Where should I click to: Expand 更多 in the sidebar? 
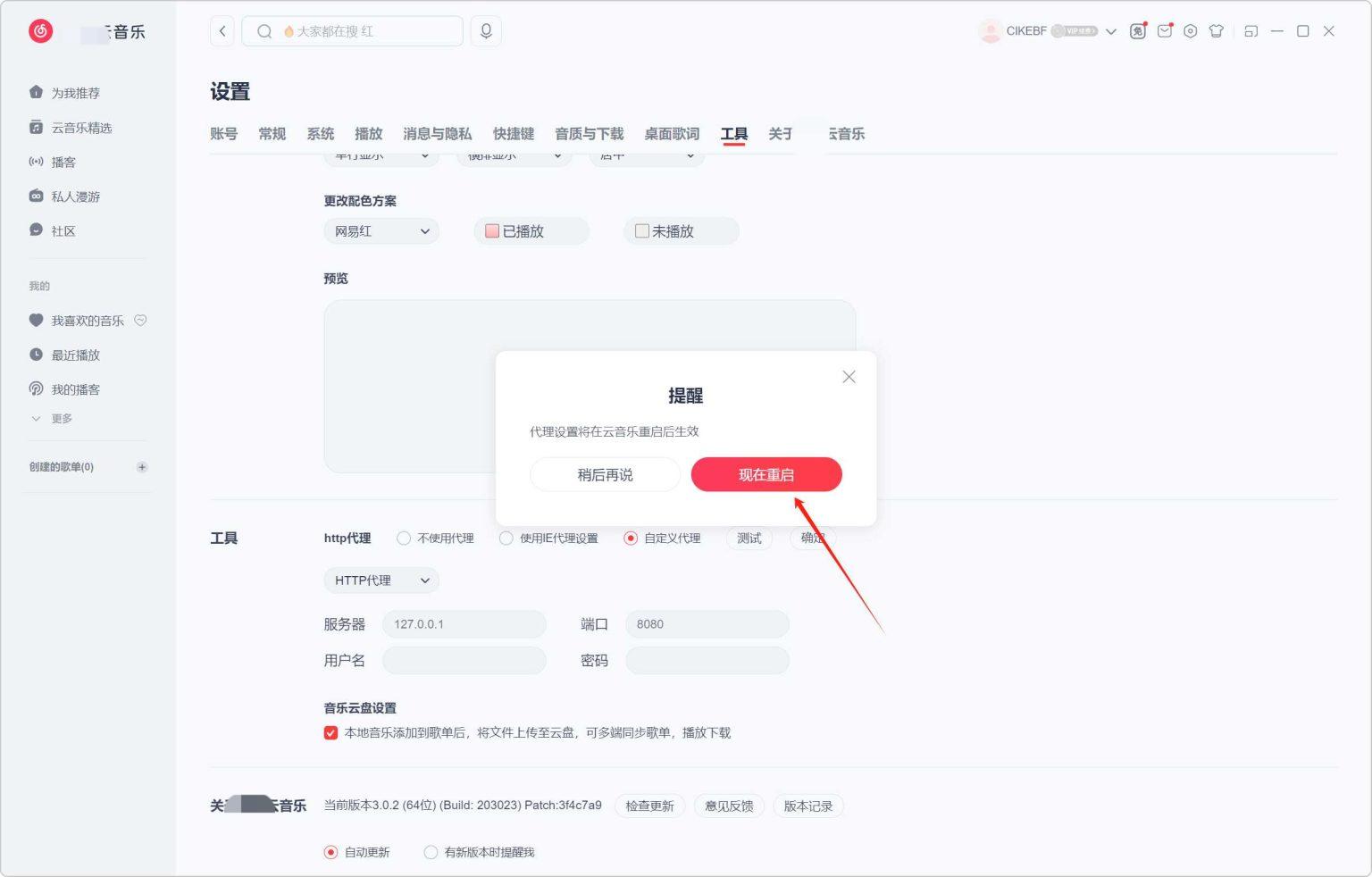point(52,419)
